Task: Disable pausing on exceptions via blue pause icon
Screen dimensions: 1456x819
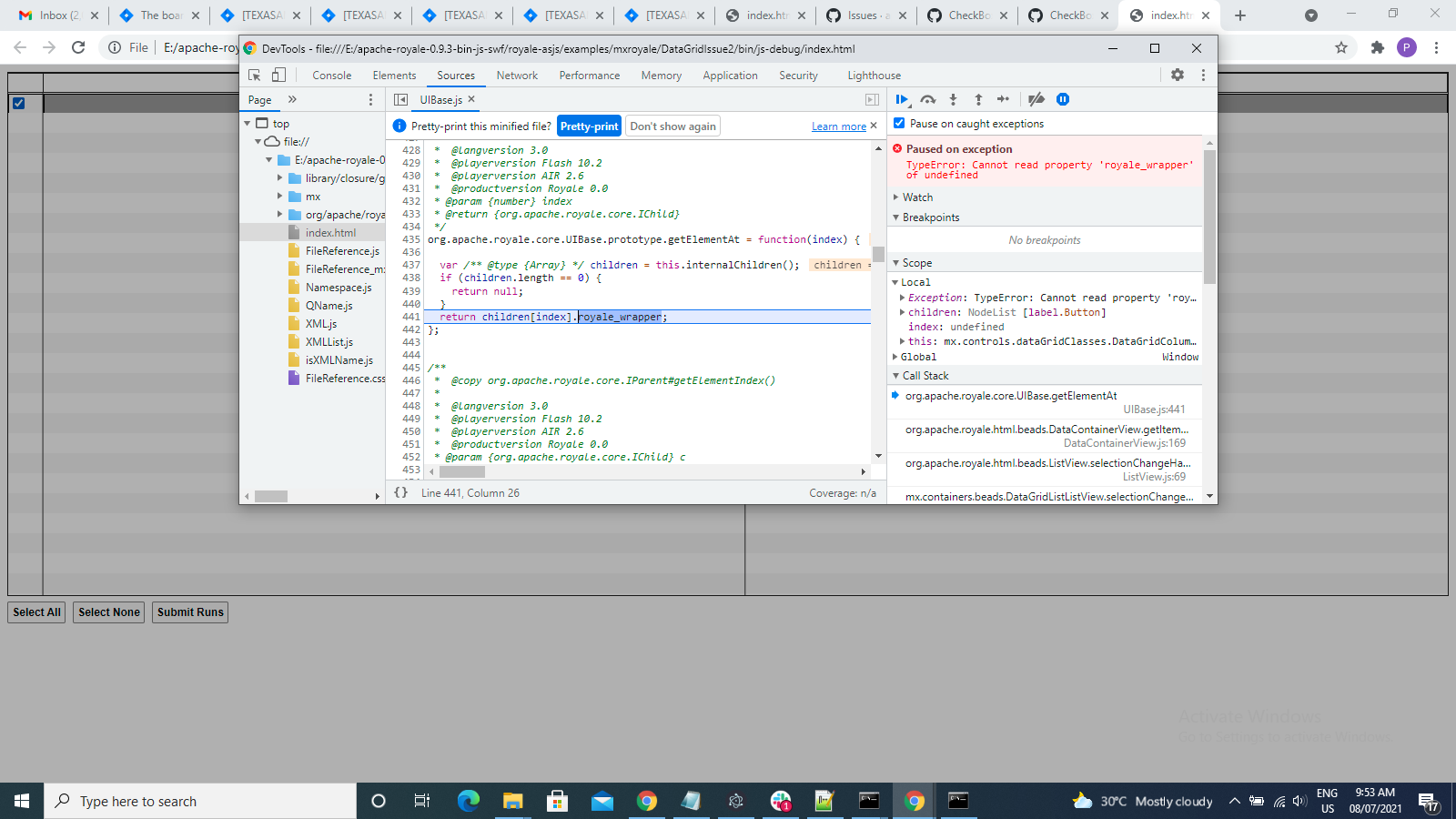Action: pyautogui.click(x=1063, y=99)
